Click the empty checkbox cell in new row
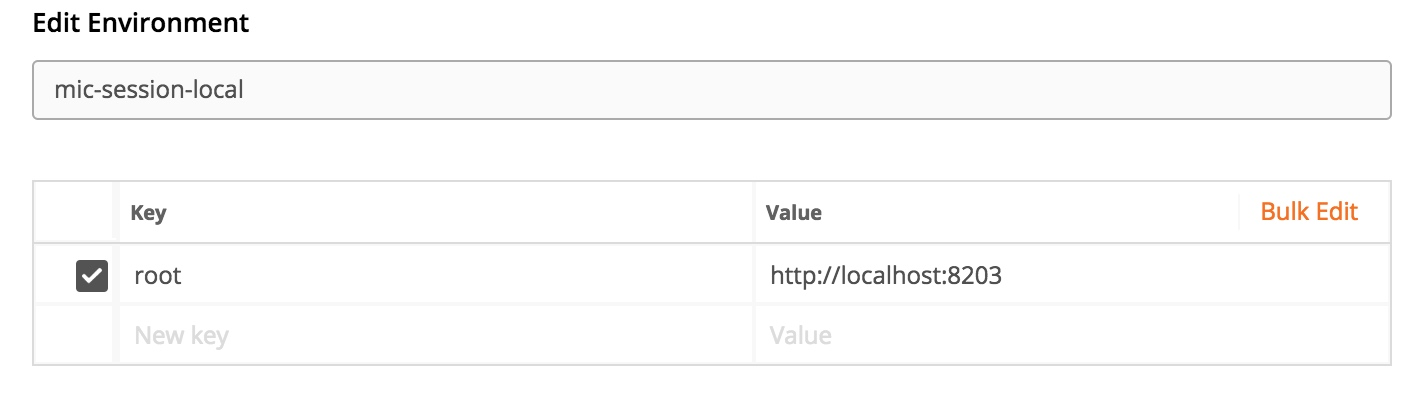This screenshot has height=400, width=1414. click(x=76, y=334)
